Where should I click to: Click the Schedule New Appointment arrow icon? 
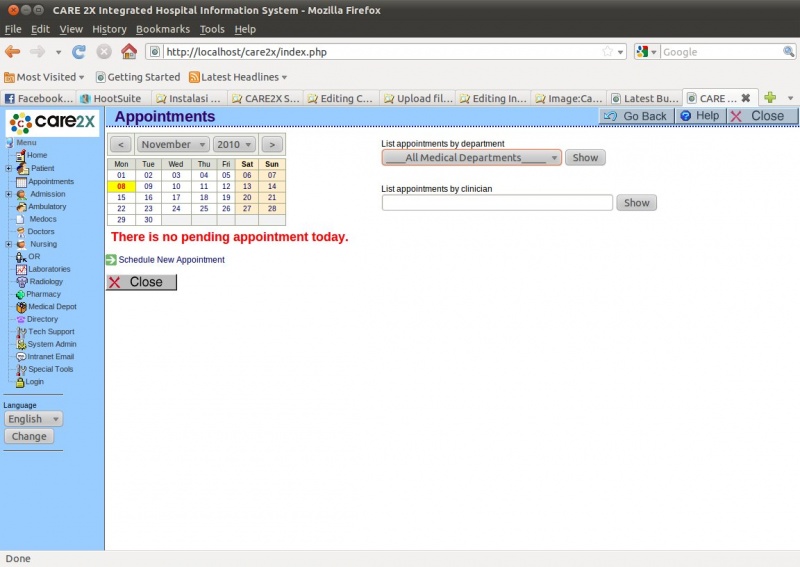(x=111, y=260)
